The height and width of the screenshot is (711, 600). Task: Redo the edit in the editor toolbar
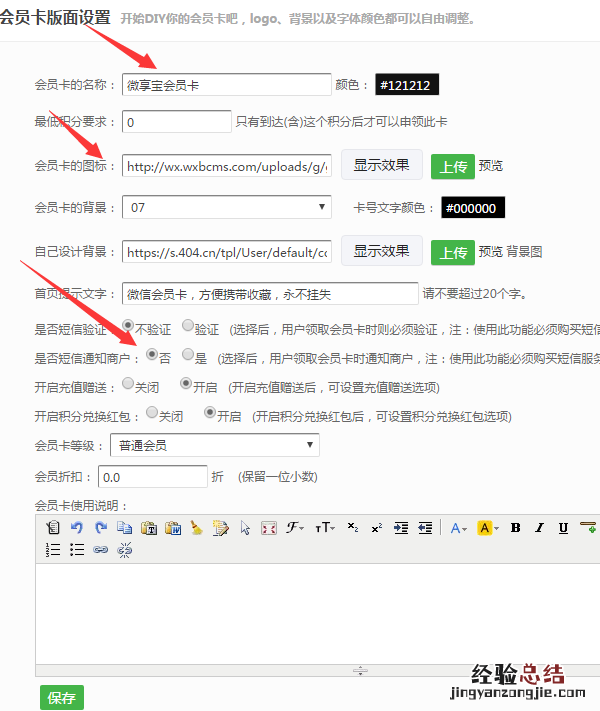[101, 527]
